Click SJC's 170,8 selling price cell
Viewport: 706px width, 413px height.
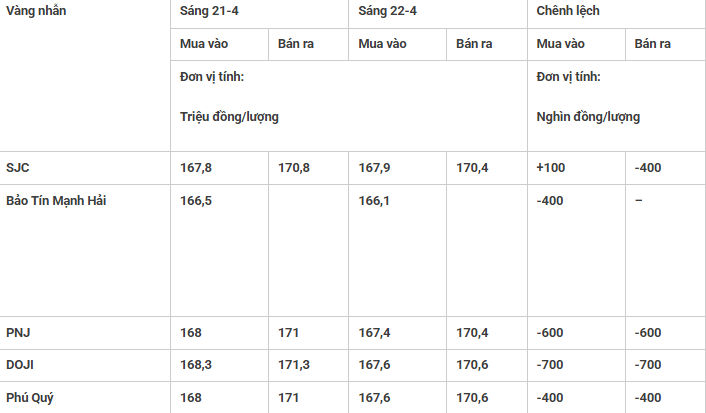(x=294, y=167)
